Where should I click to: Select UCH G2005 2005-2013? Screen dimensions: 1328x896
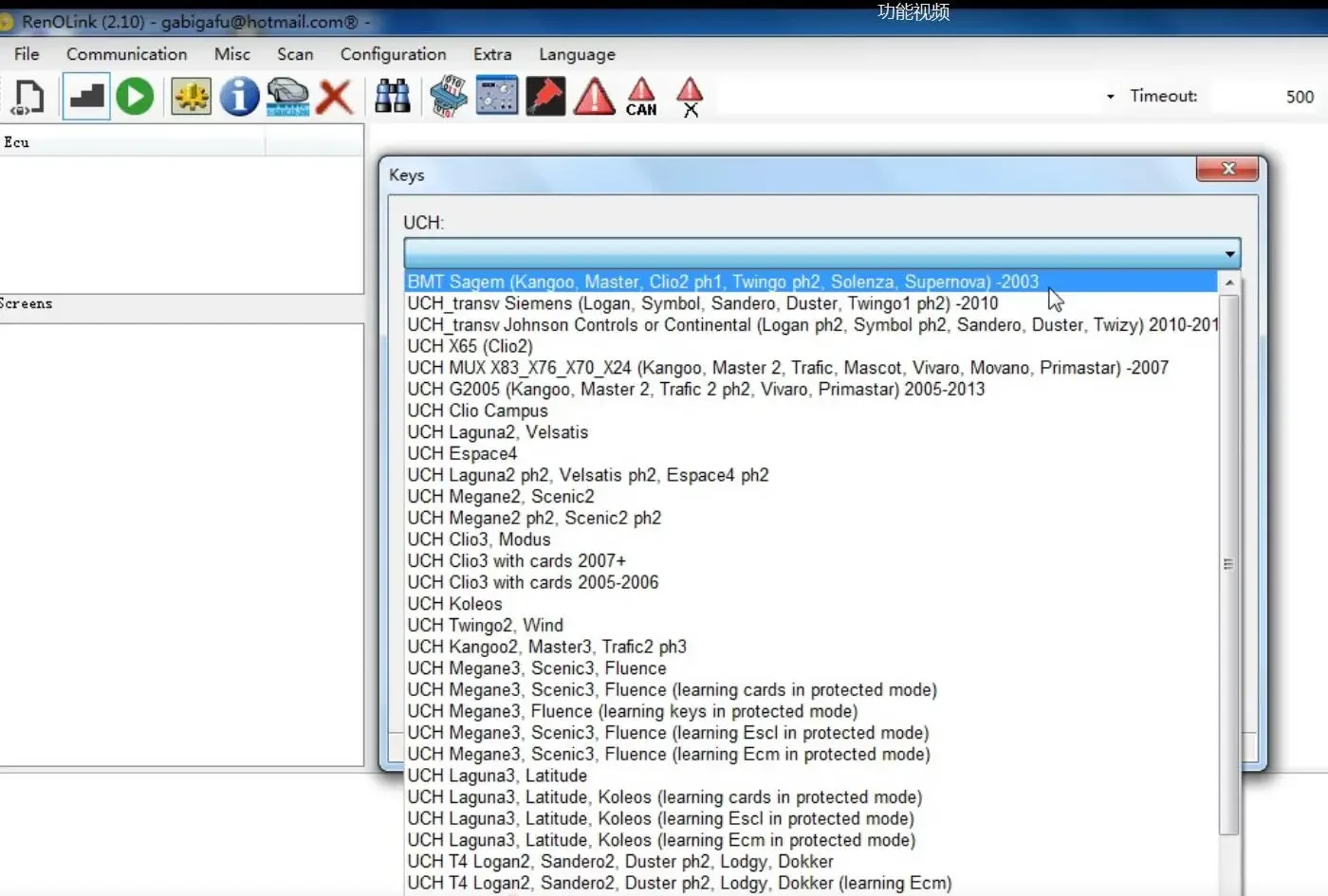coord(811,389)
